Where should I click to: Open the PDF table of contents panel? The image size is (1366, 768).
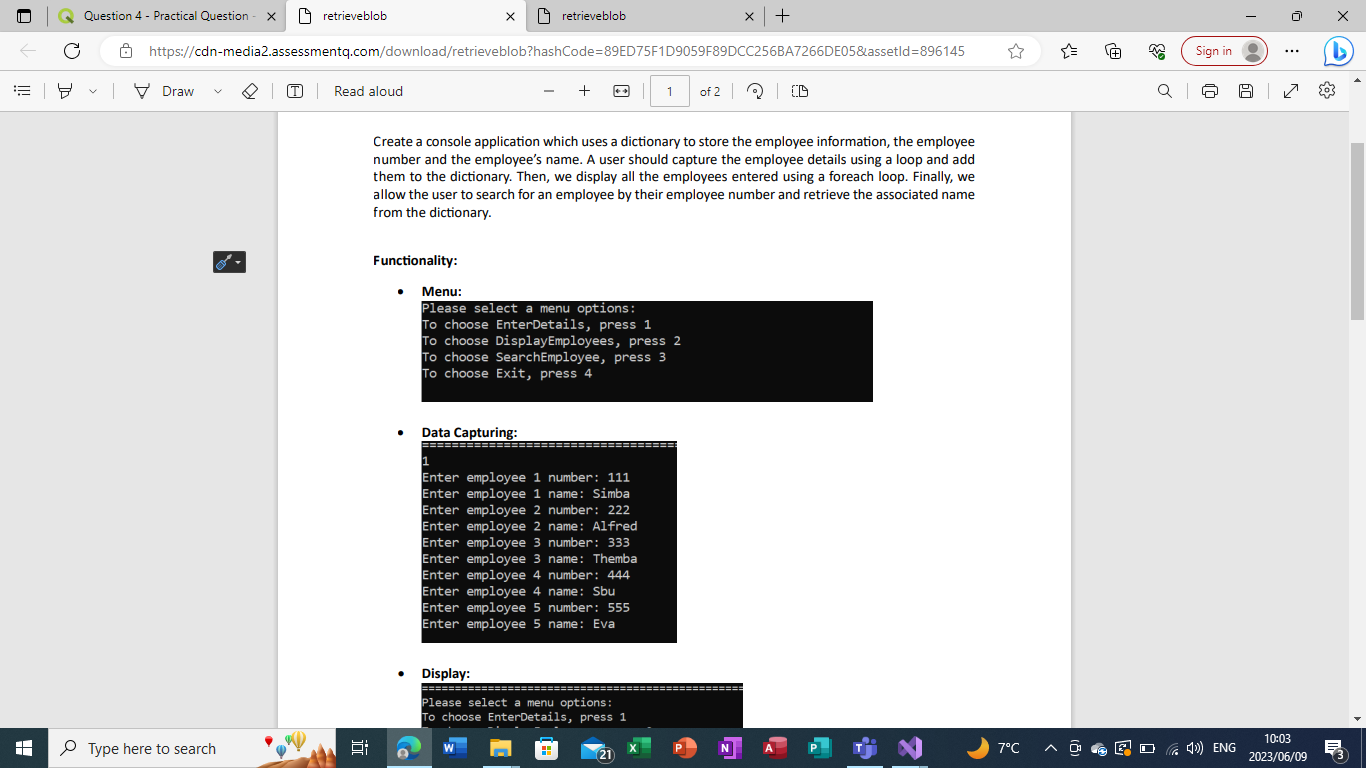22,90
